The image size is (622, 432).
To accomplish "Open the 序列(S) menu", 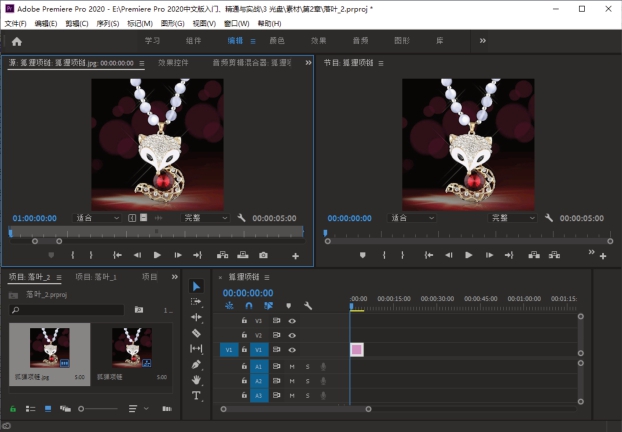I will (x=108, y=23).
